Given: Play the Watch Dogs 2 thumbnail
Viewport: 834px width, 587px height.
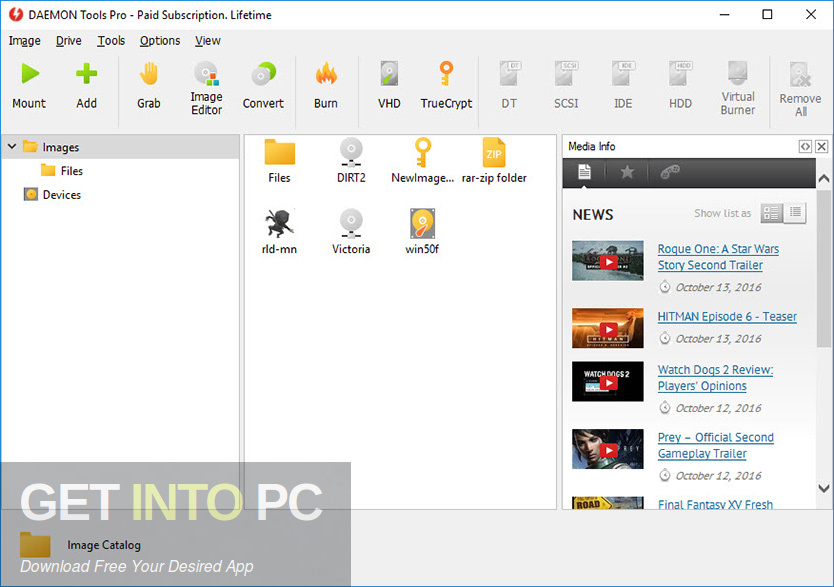Looking at the screenshot, I should point(608,382).
